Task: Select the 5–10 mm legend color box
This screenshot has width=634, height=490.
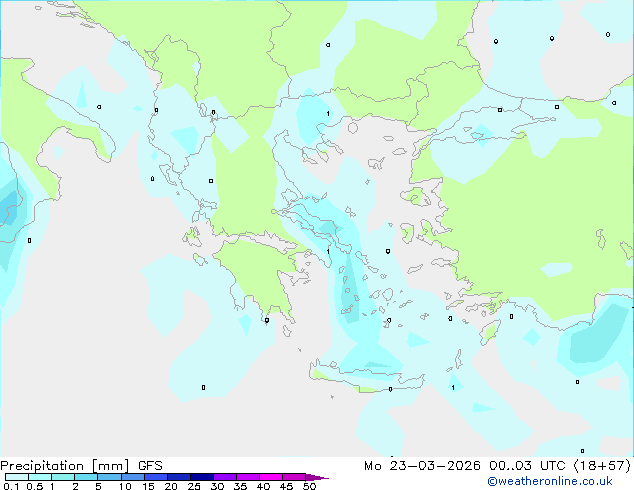Action: click(109, 477)
